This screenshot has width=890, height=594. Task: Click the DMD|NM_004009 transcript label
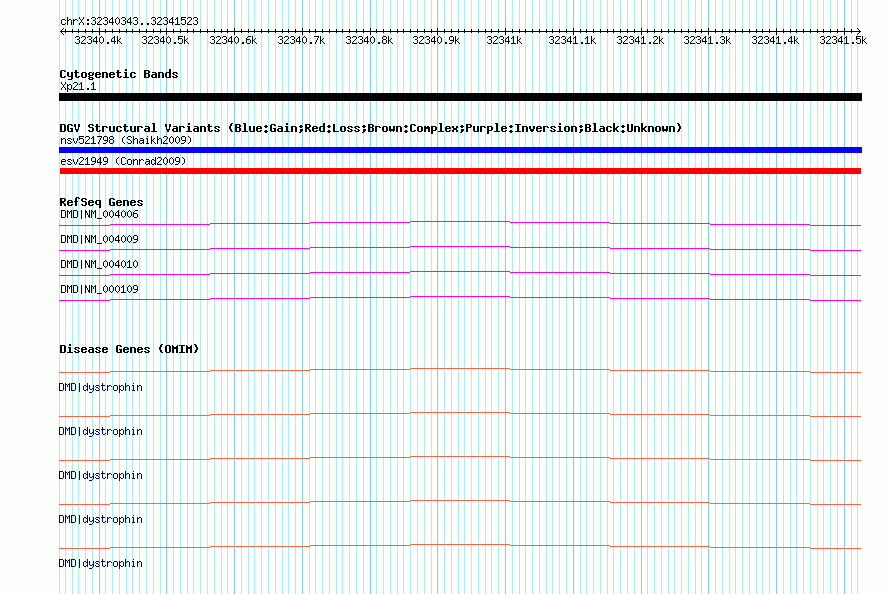point(99,239)
